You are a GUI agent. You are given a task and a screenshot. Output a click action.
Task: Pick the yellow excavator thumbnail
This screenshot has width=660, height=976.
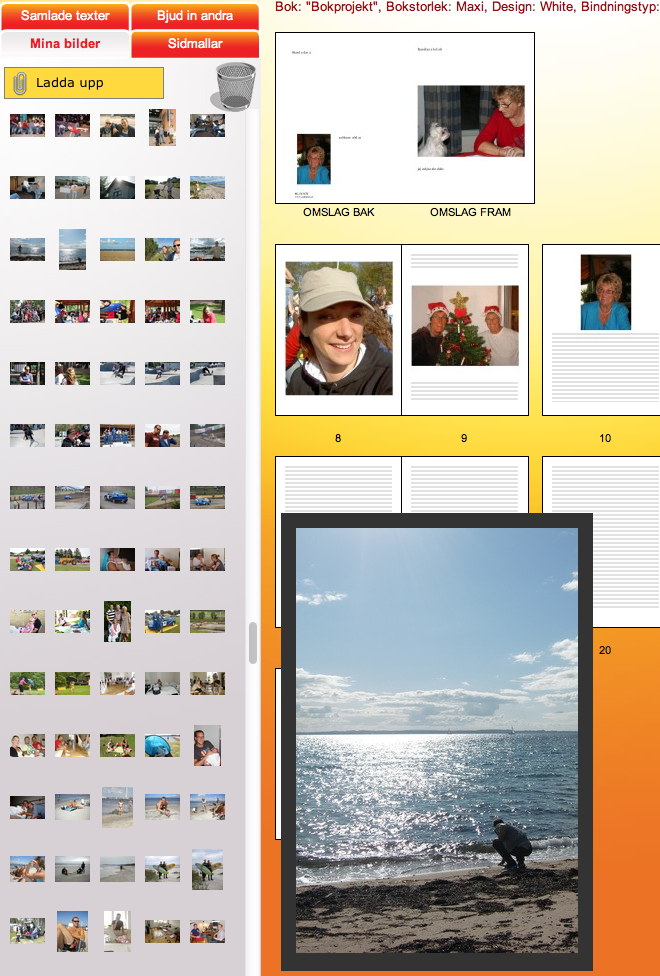(72, 559)
